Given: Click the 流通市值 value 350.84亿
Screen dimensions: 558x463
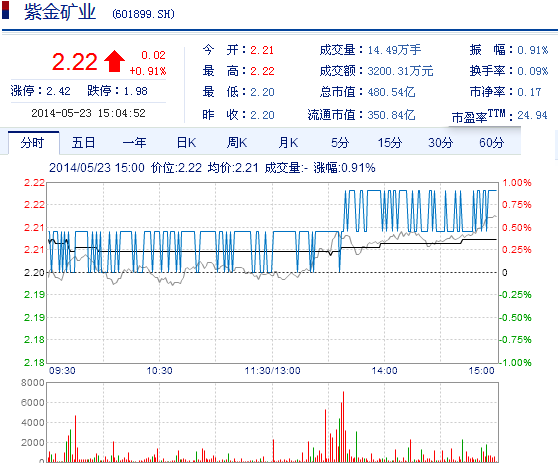Looking at the screenshot, I should (391, 115).
